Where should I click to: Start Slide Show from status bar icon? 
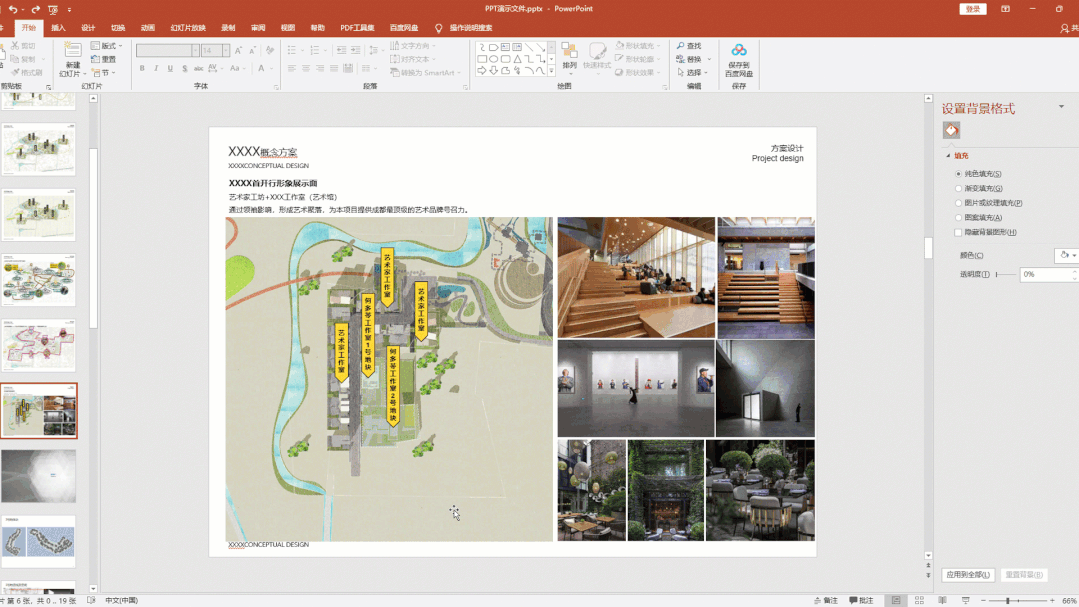965,601
